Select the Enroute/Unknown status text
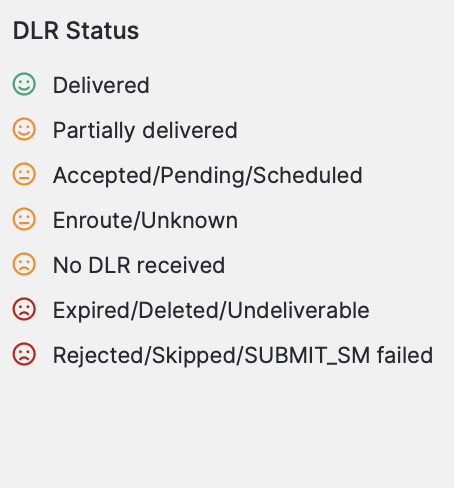This screenshot has width=454, height=488. [145, 220]
